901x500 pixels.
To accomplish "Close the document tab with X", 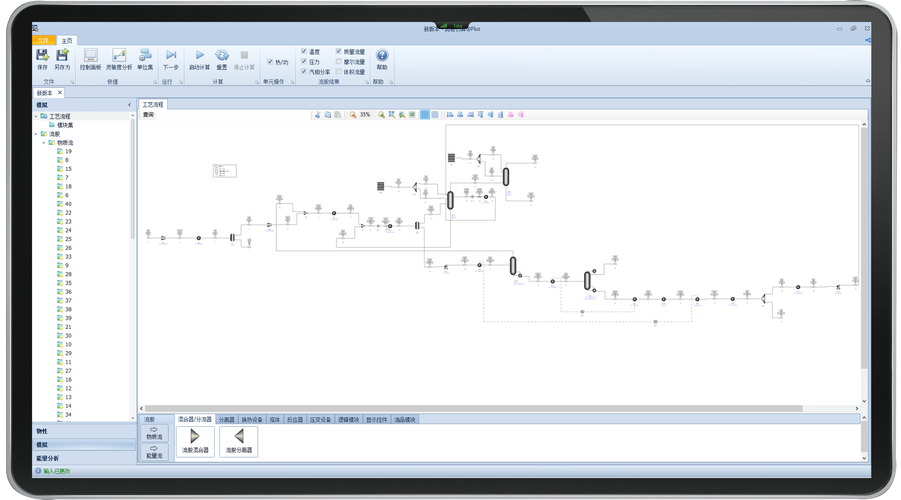I will point(60,93).
